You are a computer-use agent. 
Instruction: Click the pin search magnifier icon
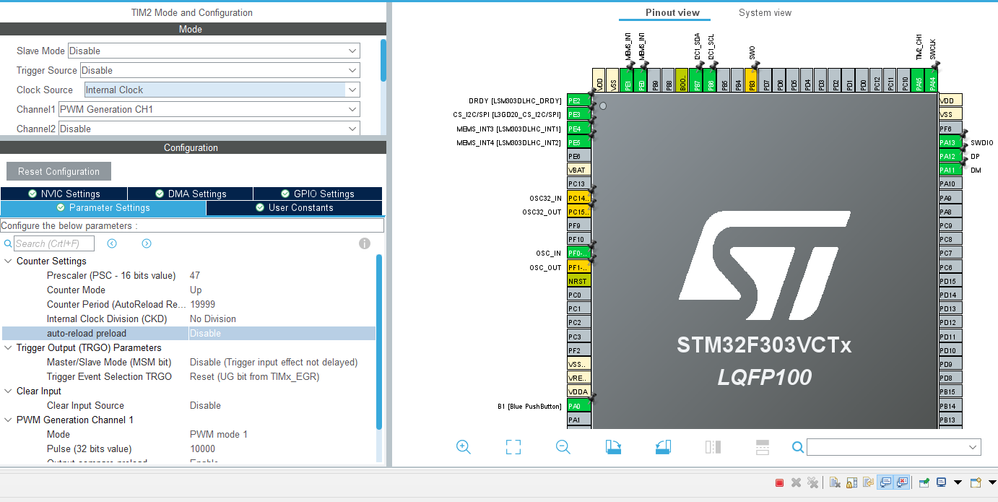click(798, 447)
